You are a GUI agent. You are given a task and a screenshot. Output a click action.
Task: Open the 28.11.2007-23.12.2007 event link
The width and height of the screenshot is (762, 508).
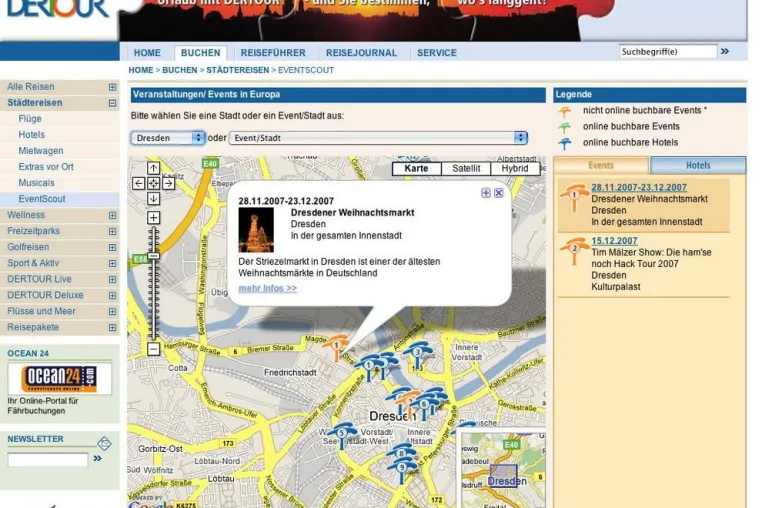pyautogui.click(x=639, y=187)
